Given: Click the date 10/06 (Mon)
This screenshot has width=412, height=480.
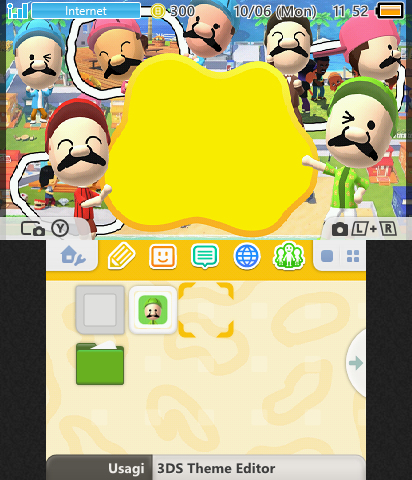Looking at the screenshot, I should tap(275, 11).
